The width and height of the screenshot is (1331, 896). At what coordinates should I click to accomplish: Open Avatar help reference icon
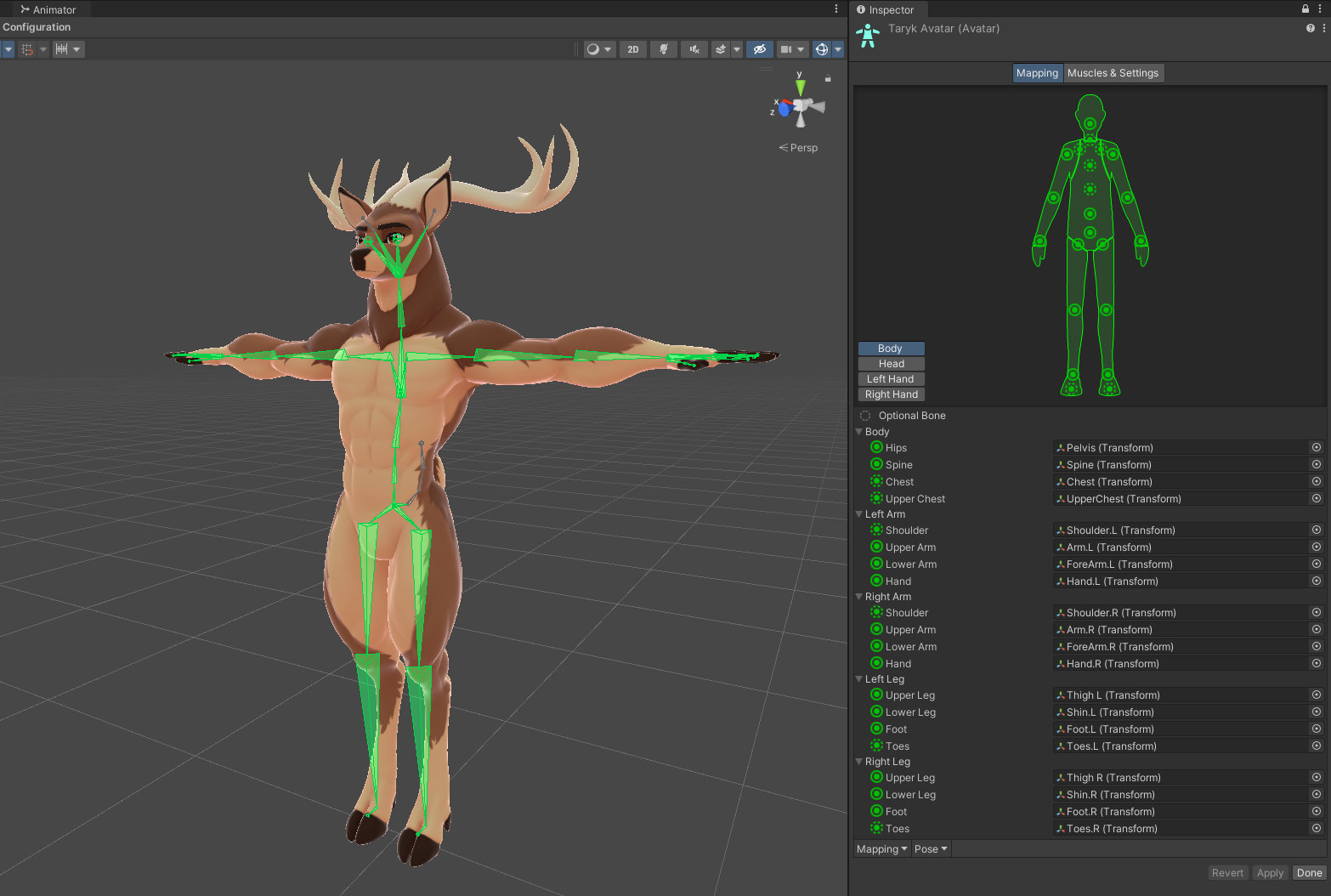(x=1310, y=28)
